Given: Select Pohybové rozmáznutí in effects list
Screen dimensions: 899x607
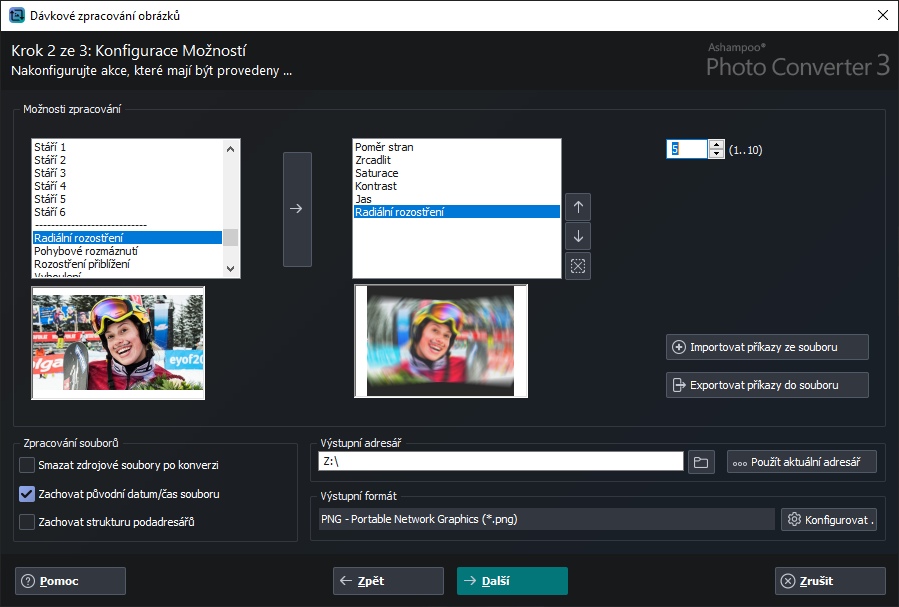Looking at the screenshot, I should tap(86, 251).
